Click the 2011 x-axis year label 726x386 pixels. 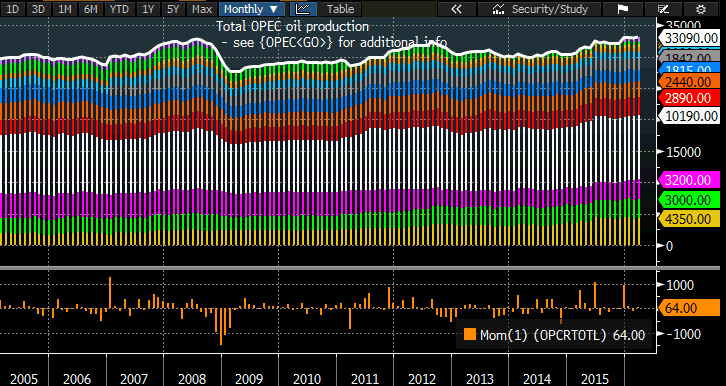point(365,379)
